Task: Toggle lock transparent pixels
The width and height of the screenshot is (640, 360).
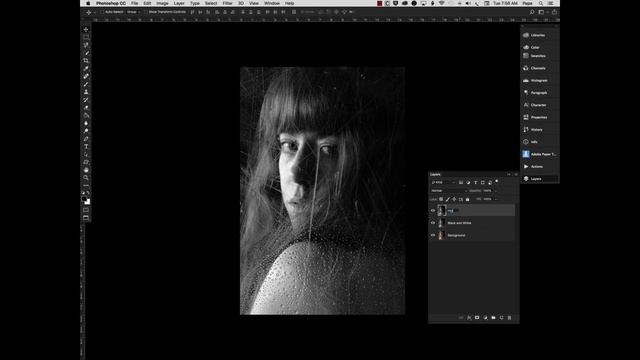Action: pyautogui.click(x=441, y=199)
